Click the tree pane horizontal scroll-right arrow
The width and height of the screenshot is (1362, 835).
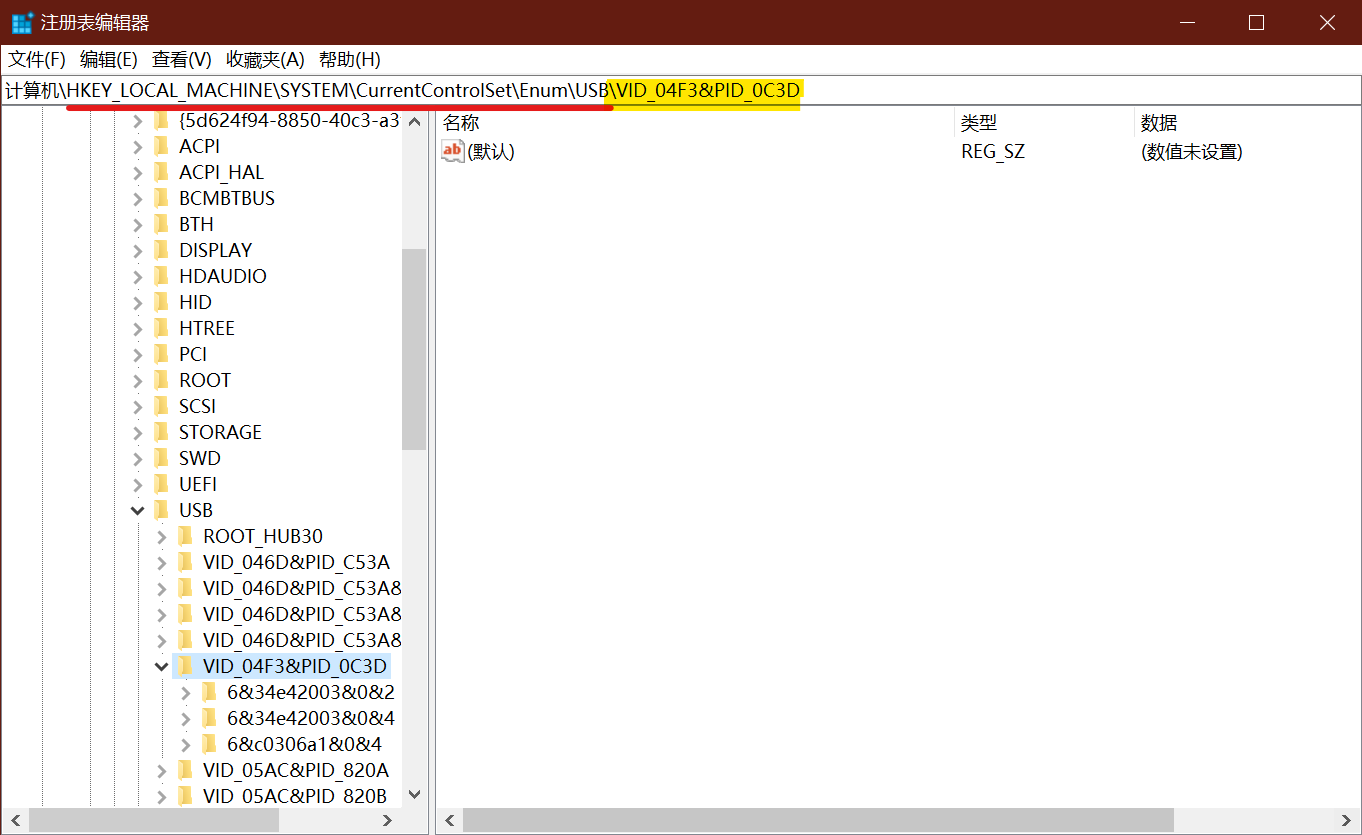(x=388, y=820)
